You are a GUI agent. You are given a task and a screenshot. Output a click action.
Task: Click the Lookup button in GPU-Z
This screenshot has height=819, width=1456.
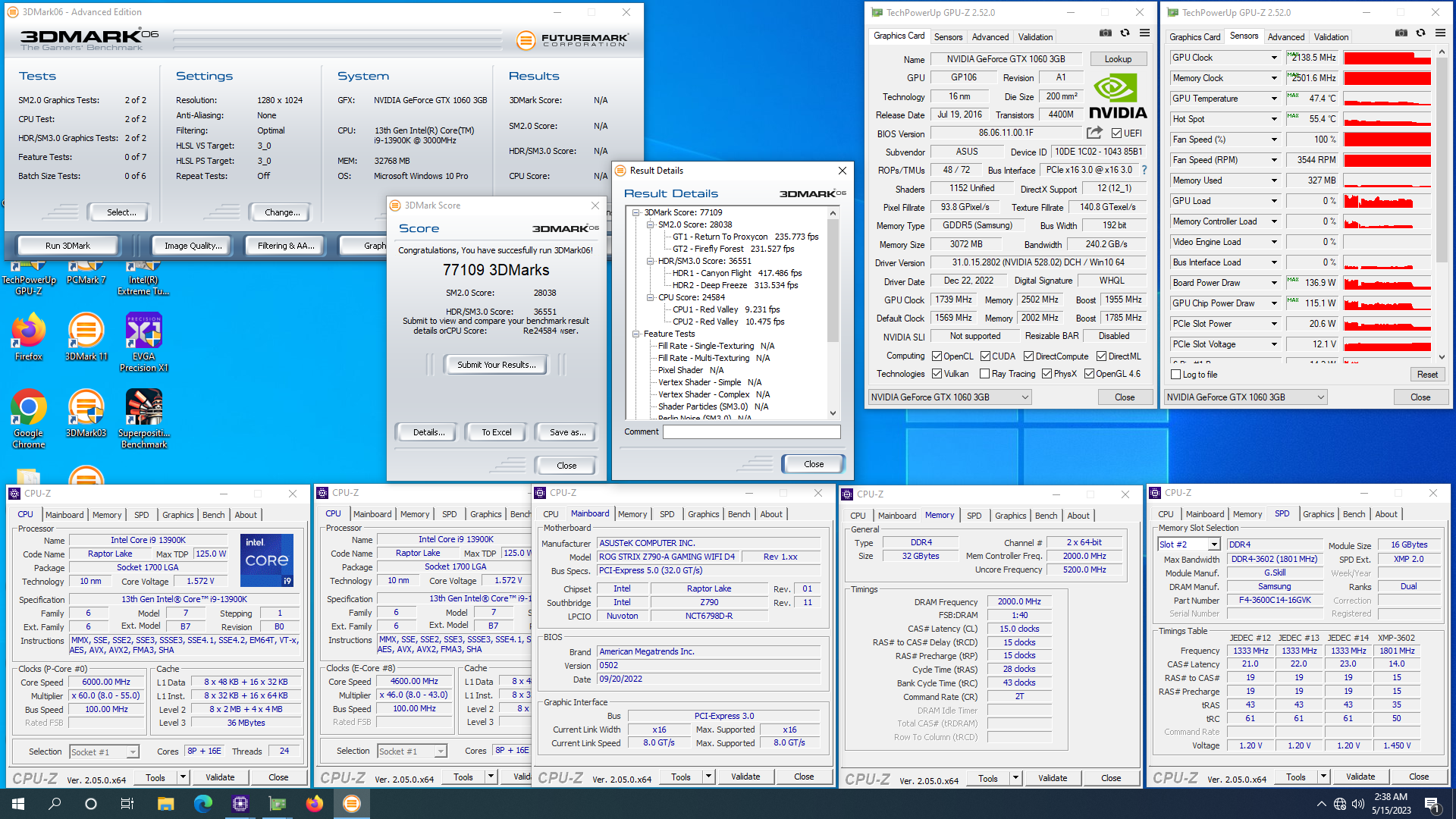pos(1118,59)
